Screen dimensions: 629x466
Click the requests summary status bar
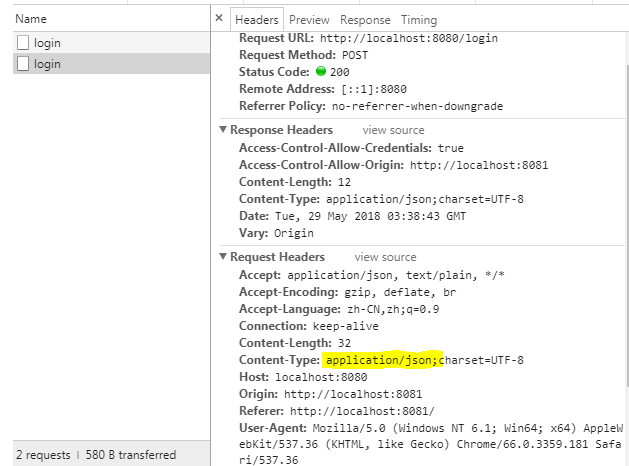pyautogui.click(x=96, y=455)
